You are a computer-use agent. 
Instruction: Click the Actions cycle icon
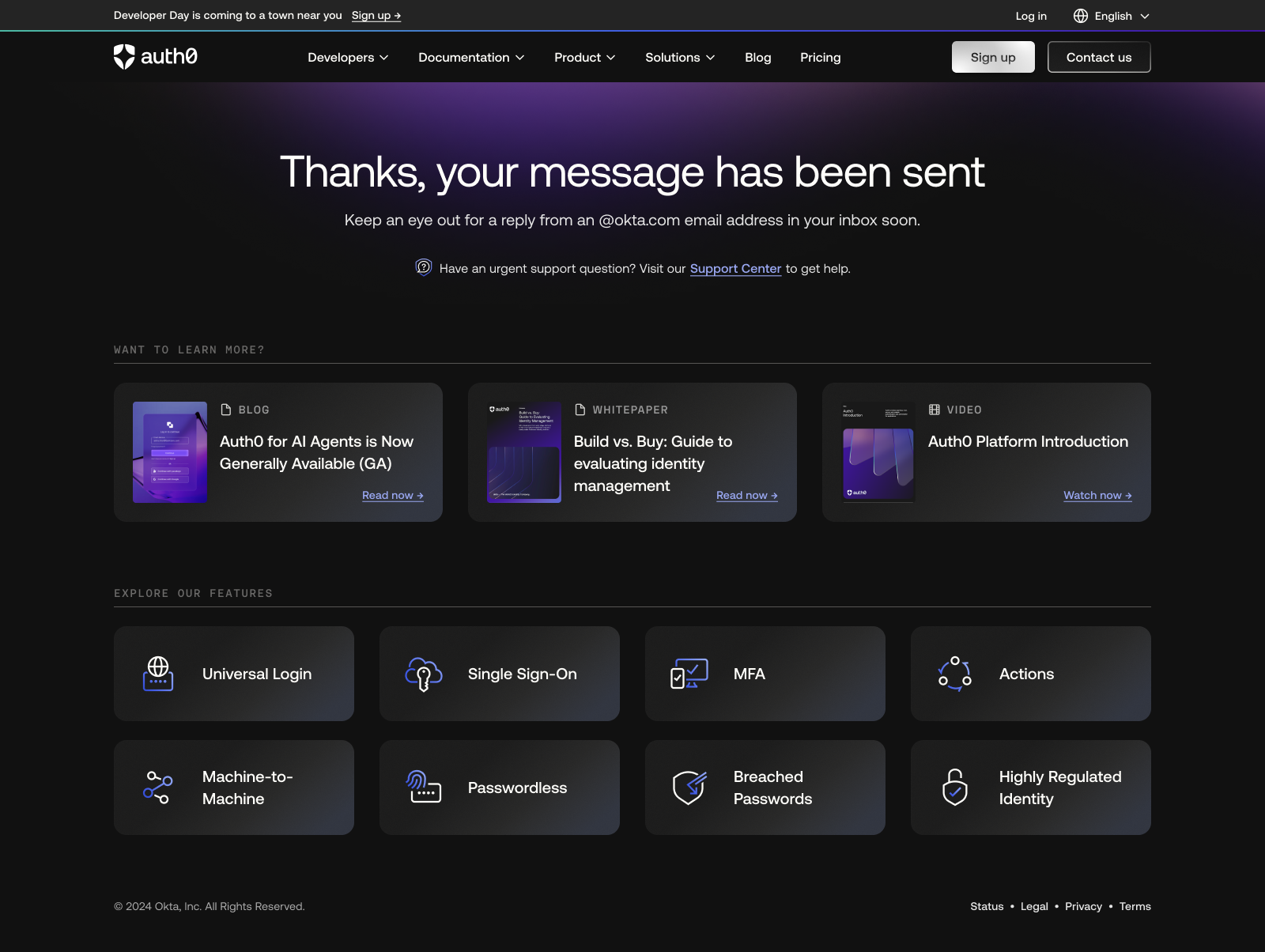coord(955,674)
